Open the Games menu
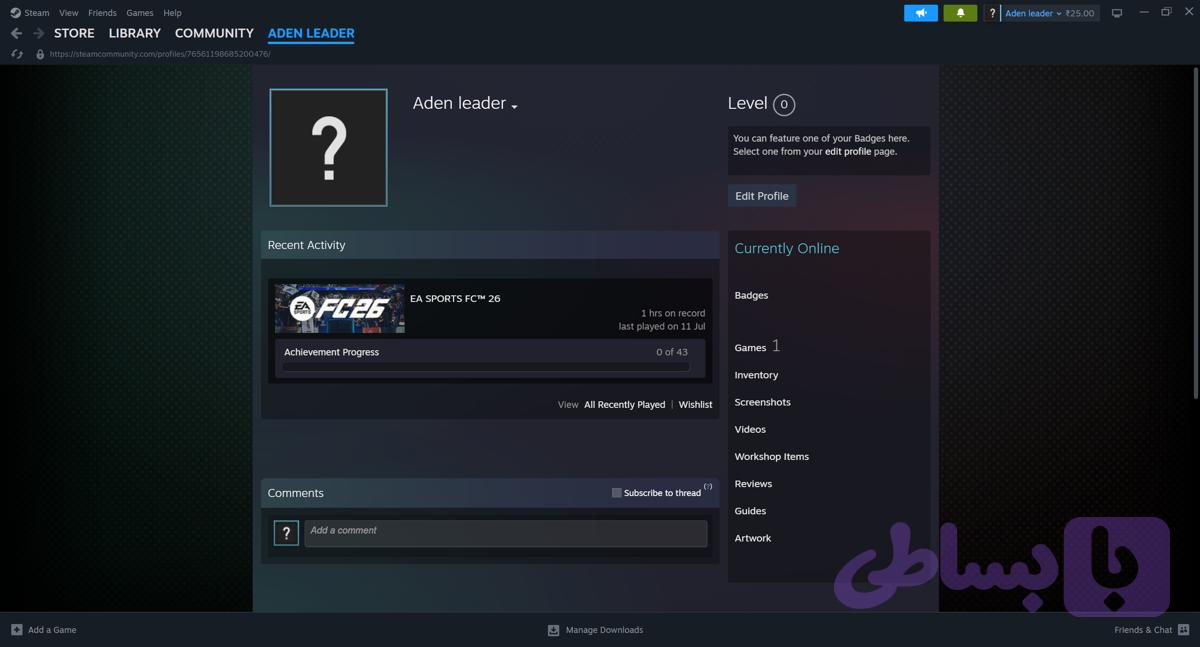1200x647 pixels. tap(140, 13)
